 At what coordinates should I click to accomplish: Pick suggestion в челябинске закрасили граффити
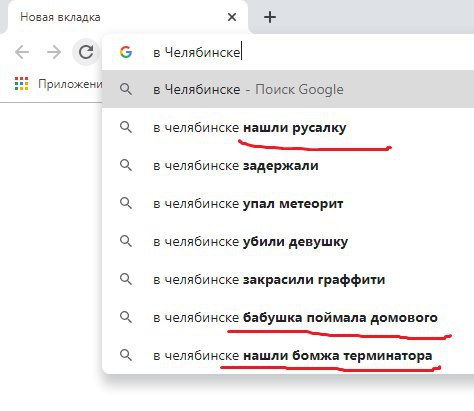coord(288,279)
